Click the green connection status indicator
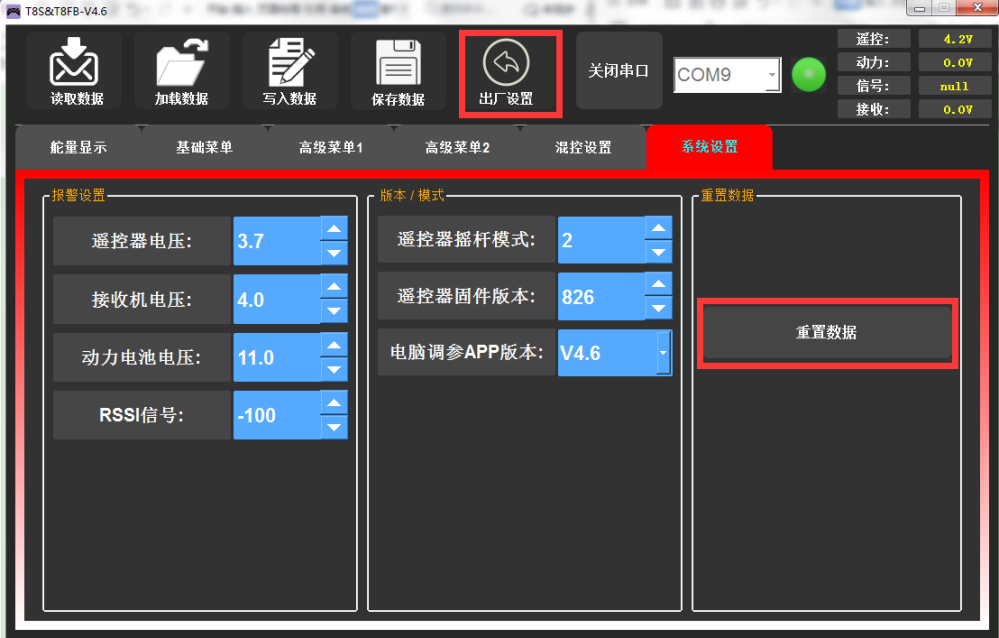 coord(808,75)
